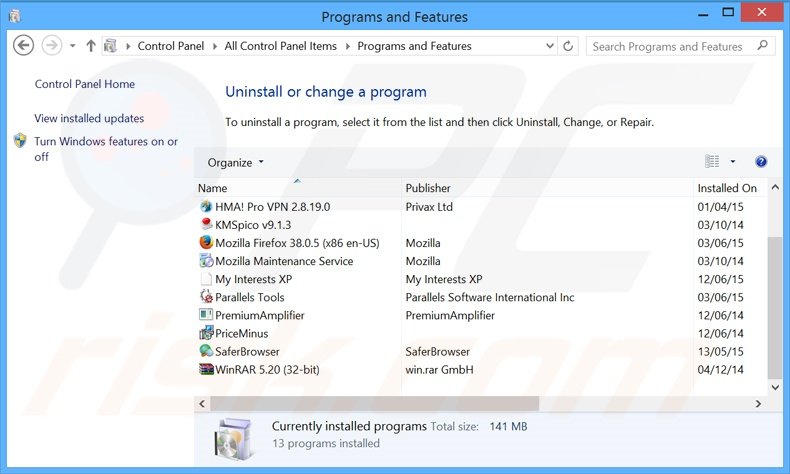Click the search magnifier icon
Viewport: 790px width, 474px height.
(x=763, y=46)
